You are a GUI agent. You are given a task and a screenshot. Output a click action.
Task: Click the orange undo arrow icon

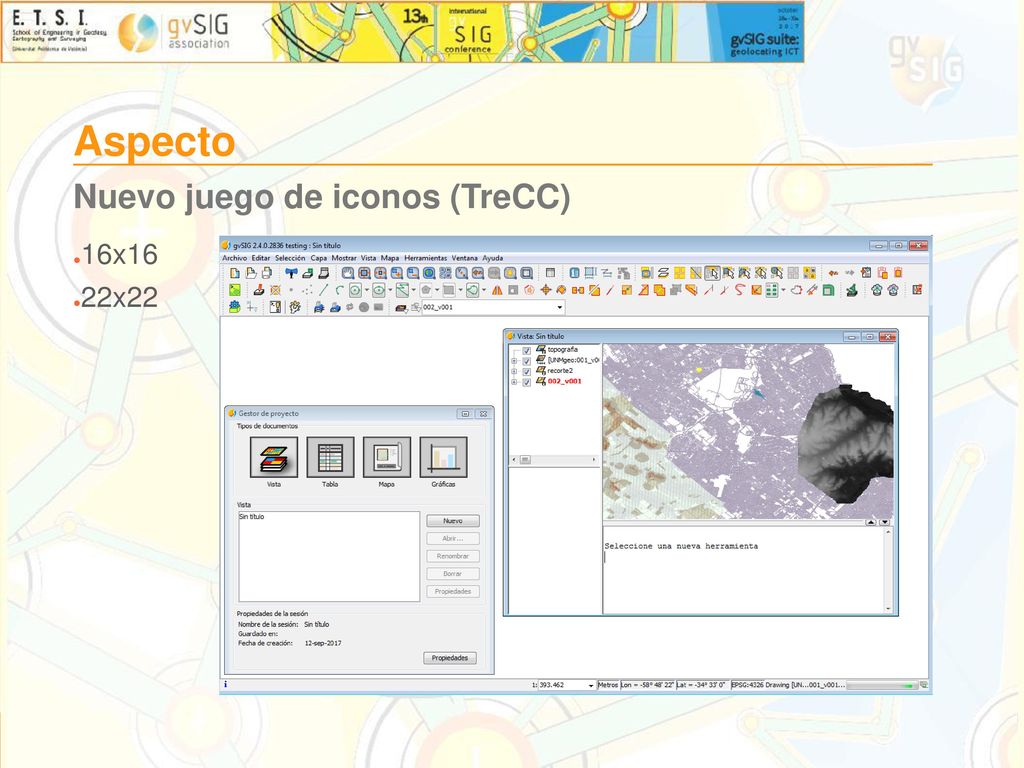click(833, 273)
